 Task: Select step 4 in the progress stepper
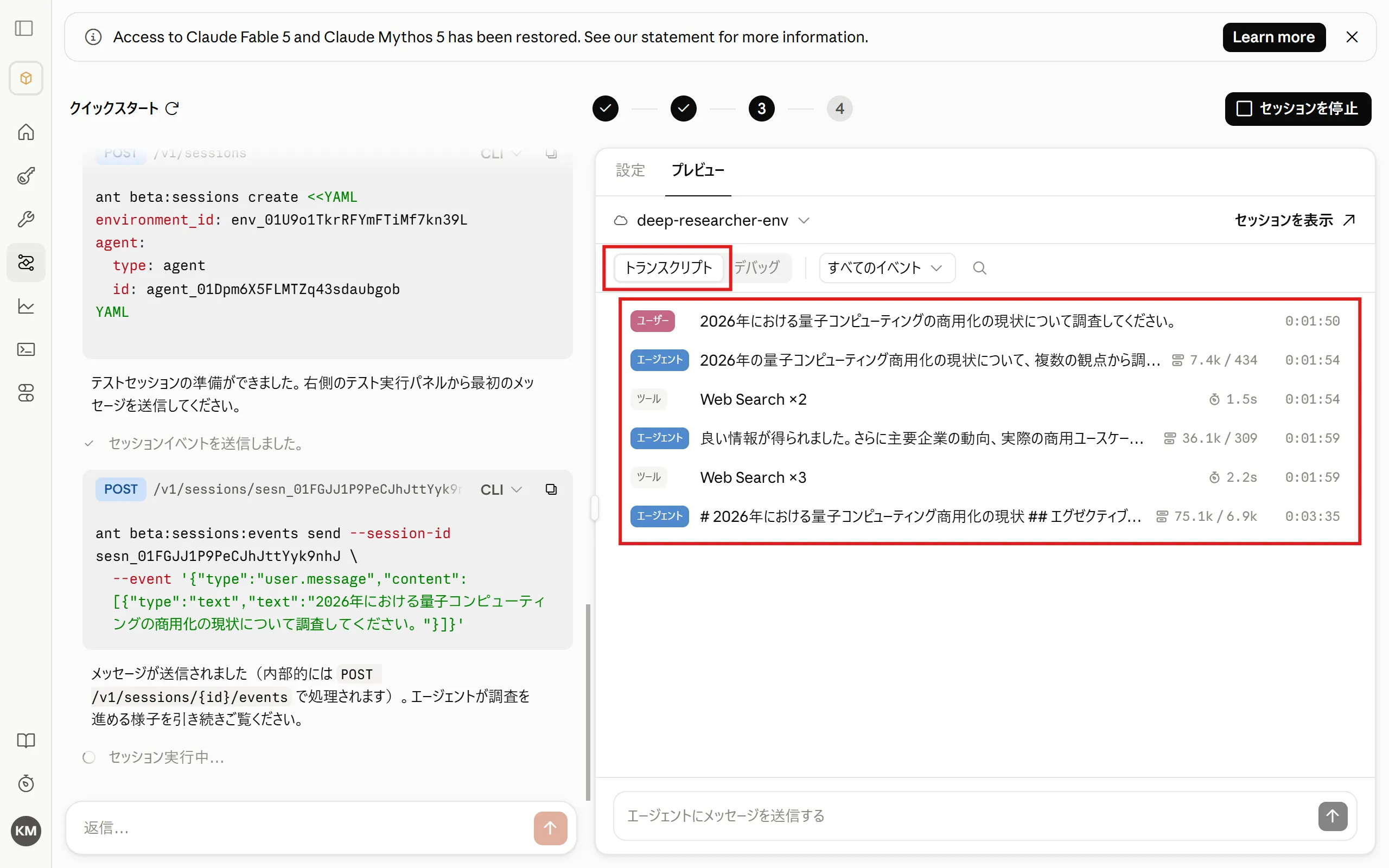point(839,108)
